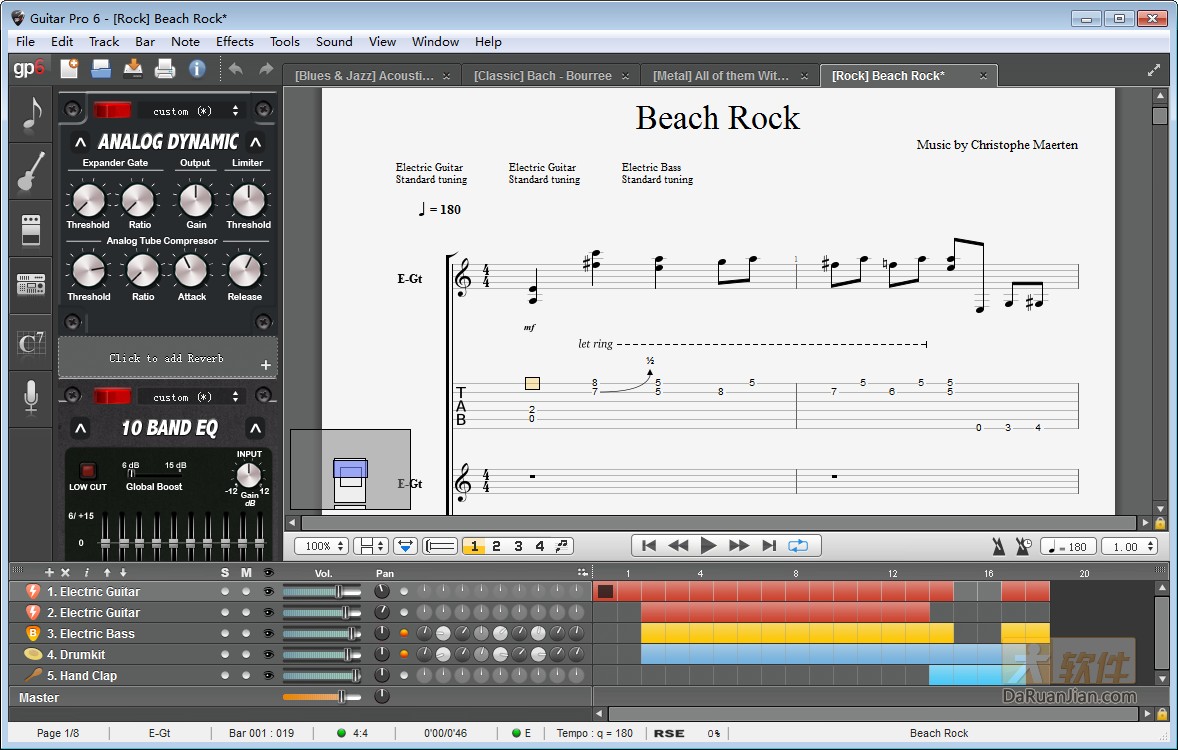Start playback with the Play button
Image resolution: width=1178 pixels, height=750 pixels.
click(708, 546)
